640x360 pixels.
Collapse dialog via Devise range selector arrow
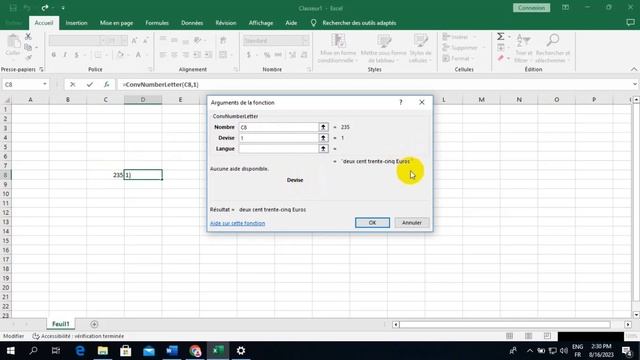tap(323, 138)
